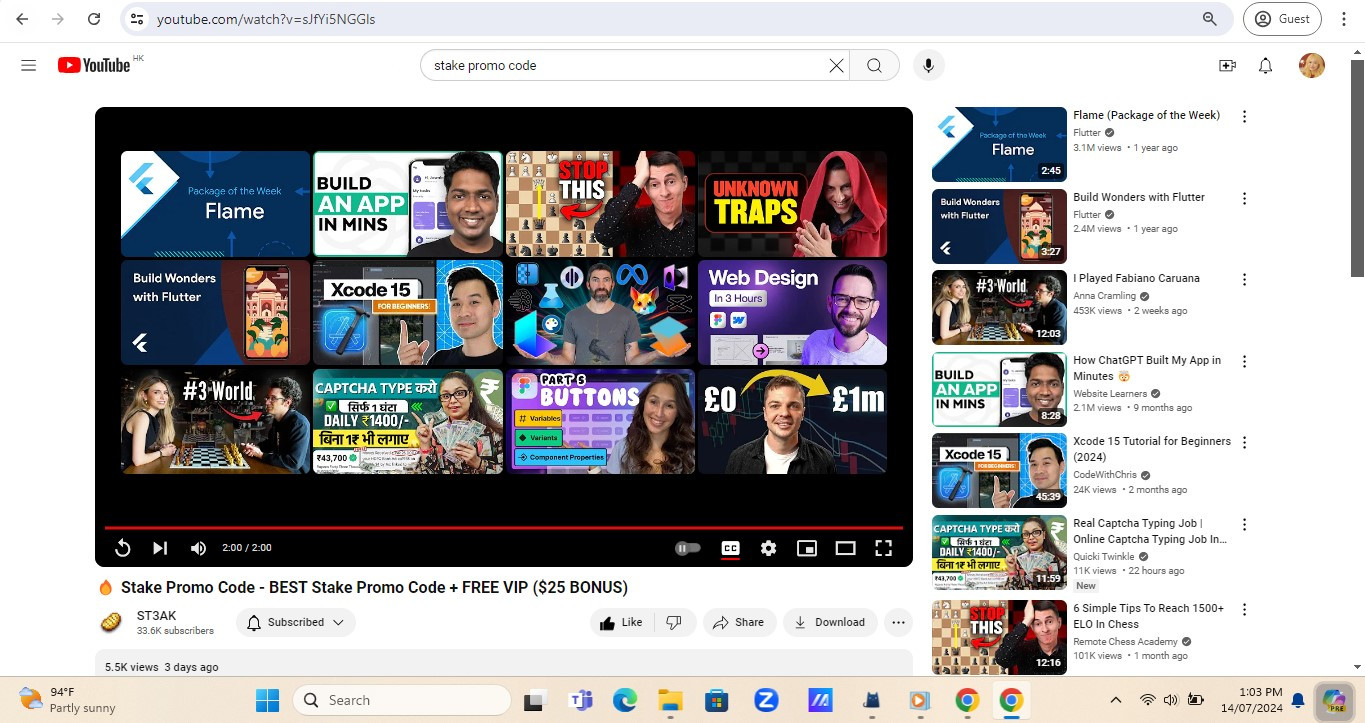Open the 6 Simple Tips To Reach 1500+ ELO title
The width and height of the screenshot is (1365, 723).
tap(1149, 616)
